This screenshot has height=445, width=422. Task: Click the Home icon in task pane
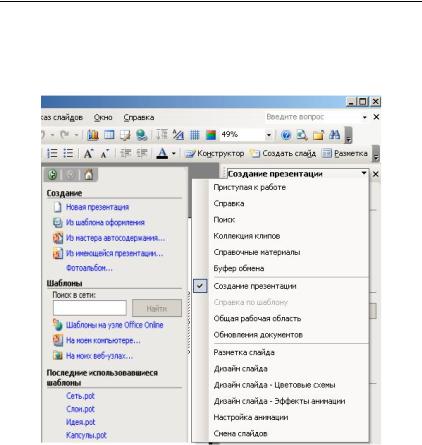(89, 174)
